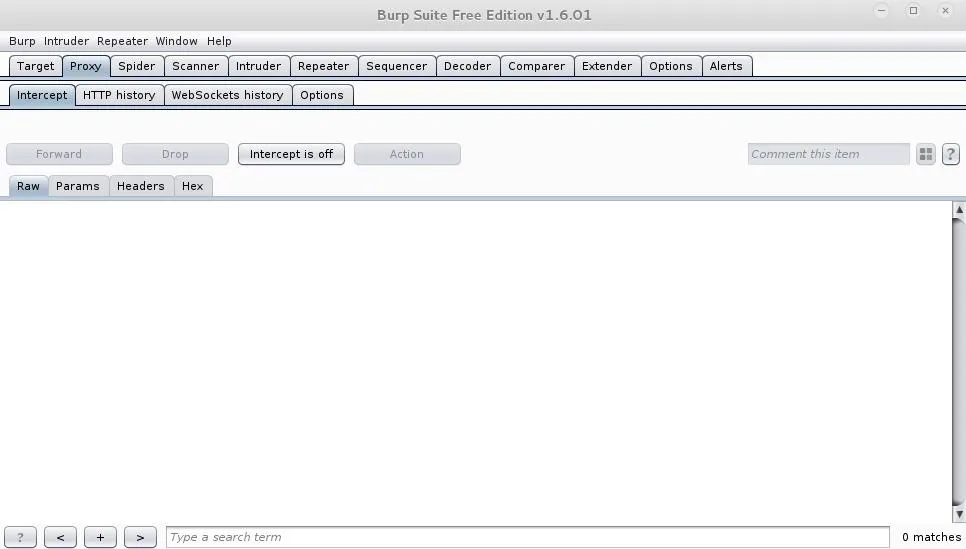Switch to the Hex view tab

192,186
